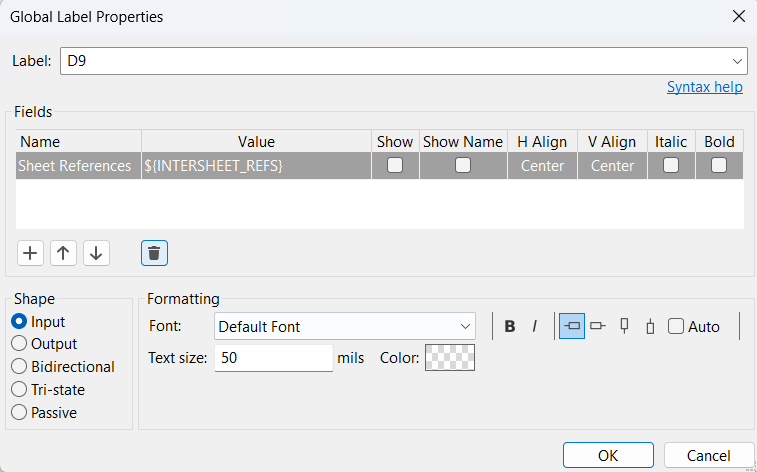The height and width of the screenshot is (472, 757).
Task: Dismiss dialog with Cancel button
Action: [x=708, y=456]
